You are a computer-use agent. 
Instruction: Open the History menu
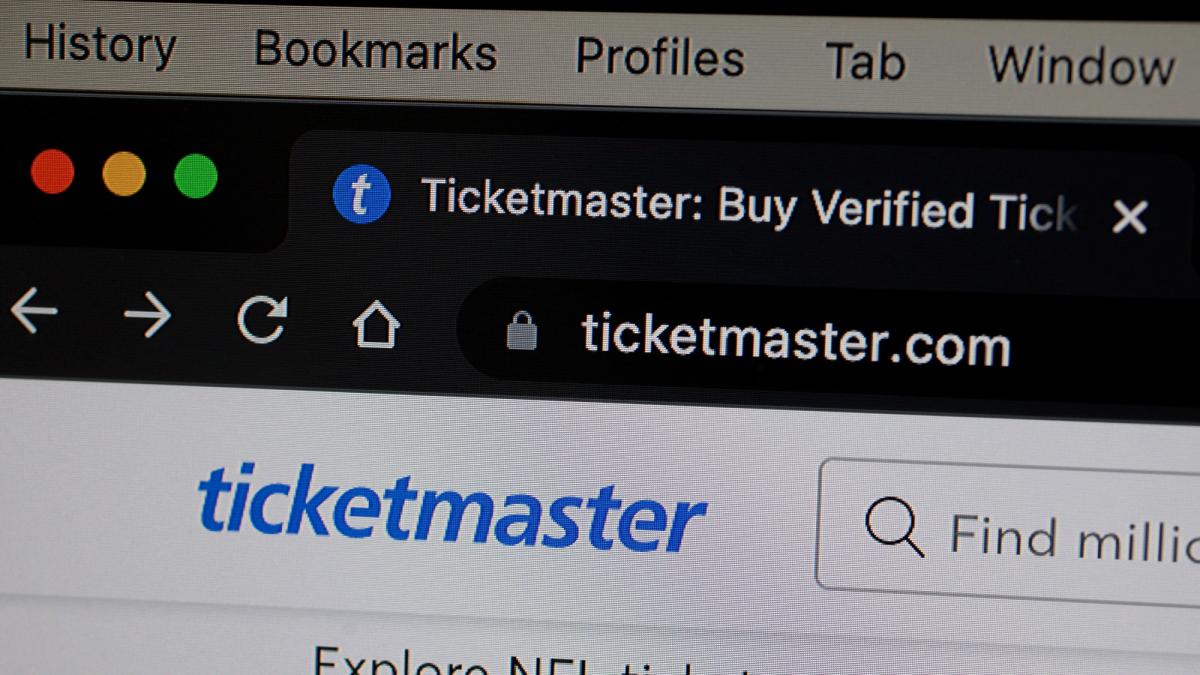(99, 45)
